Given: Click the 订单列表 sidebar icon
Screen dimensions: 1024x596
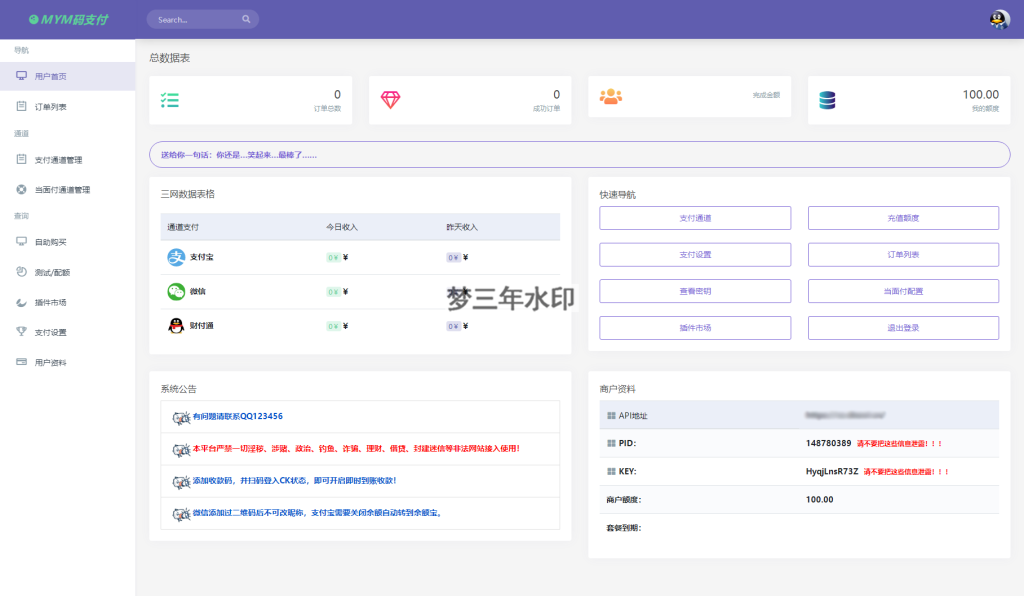Looking at the screenshot, I should pos(22,106).
